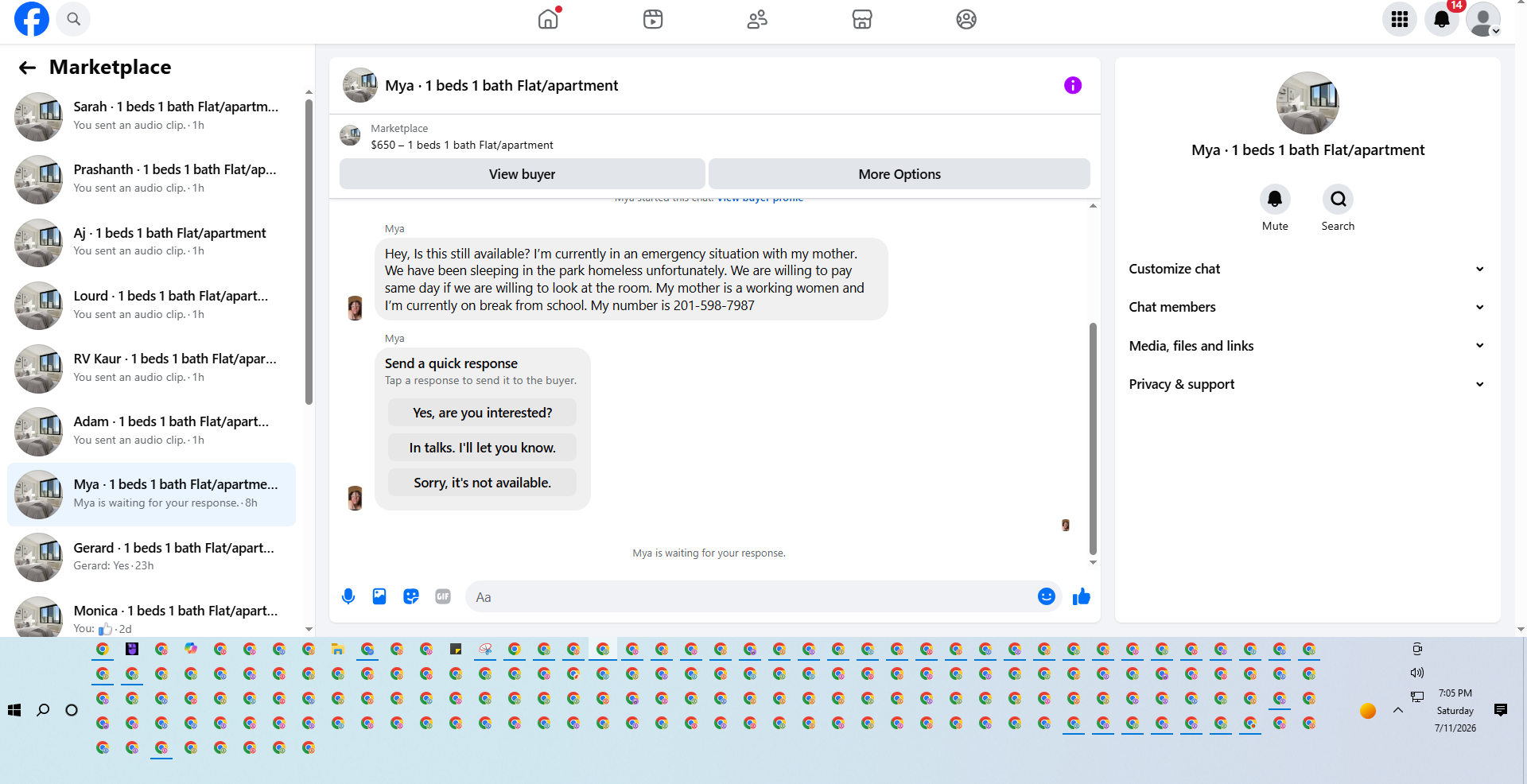Open conversation information purple icon

(x=1073, y=85)
